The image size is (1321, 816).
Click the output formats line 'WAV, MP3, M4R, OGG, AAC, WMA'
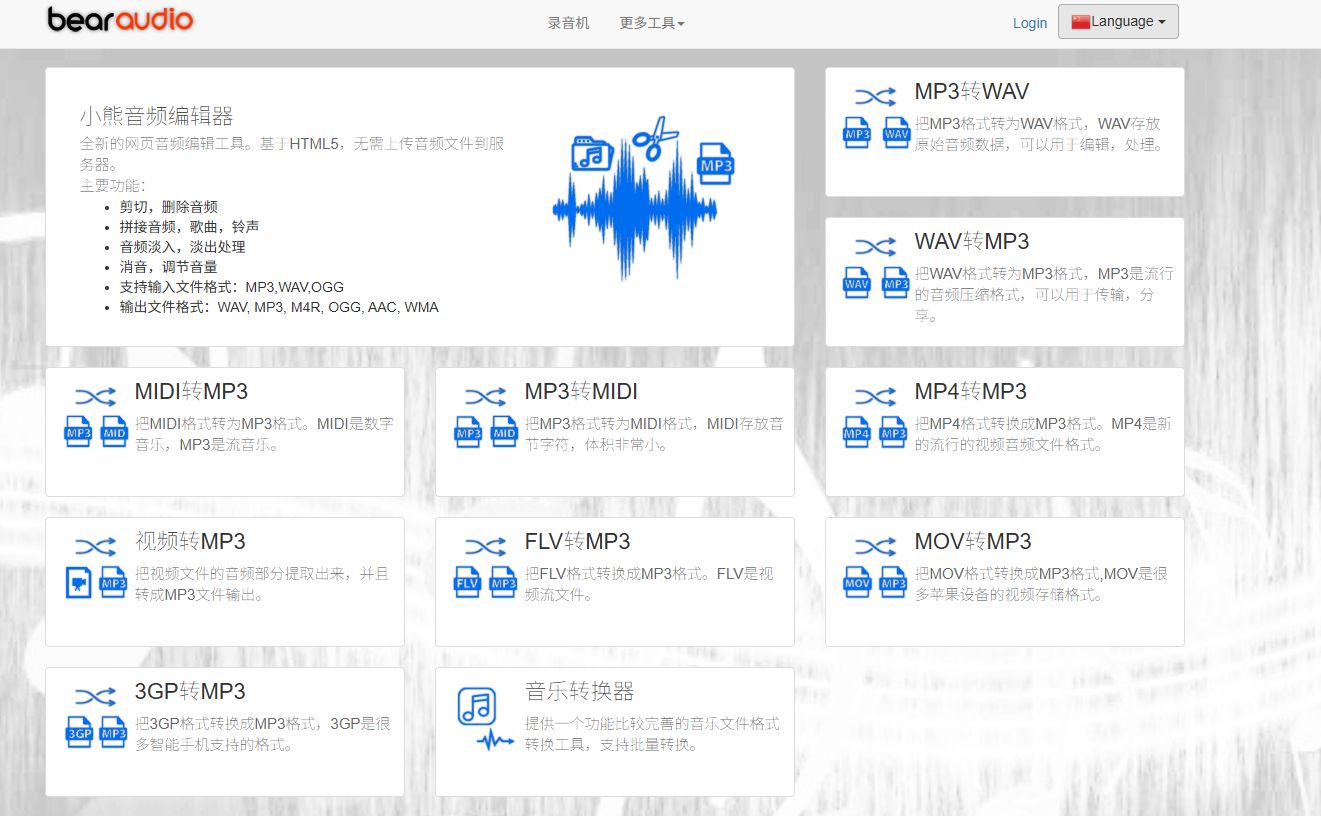click(328, 307)
